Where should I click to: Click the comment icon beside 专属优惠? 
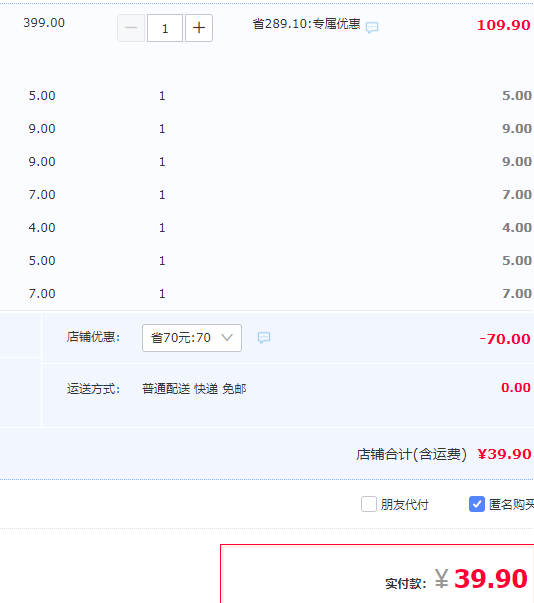[x=372, y=27]
